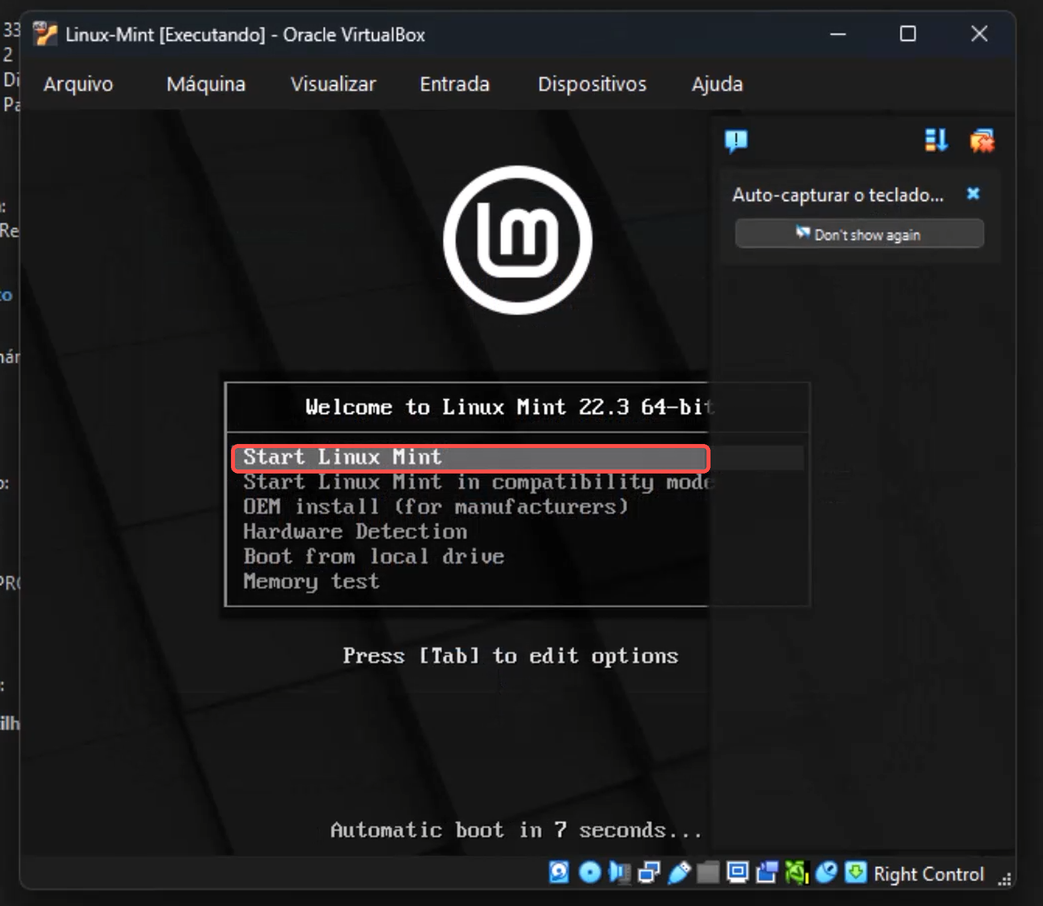Click the VirtualBox icon in the title bar
Viewport: 1043px width, 906px height.
(x=45, y=34)
